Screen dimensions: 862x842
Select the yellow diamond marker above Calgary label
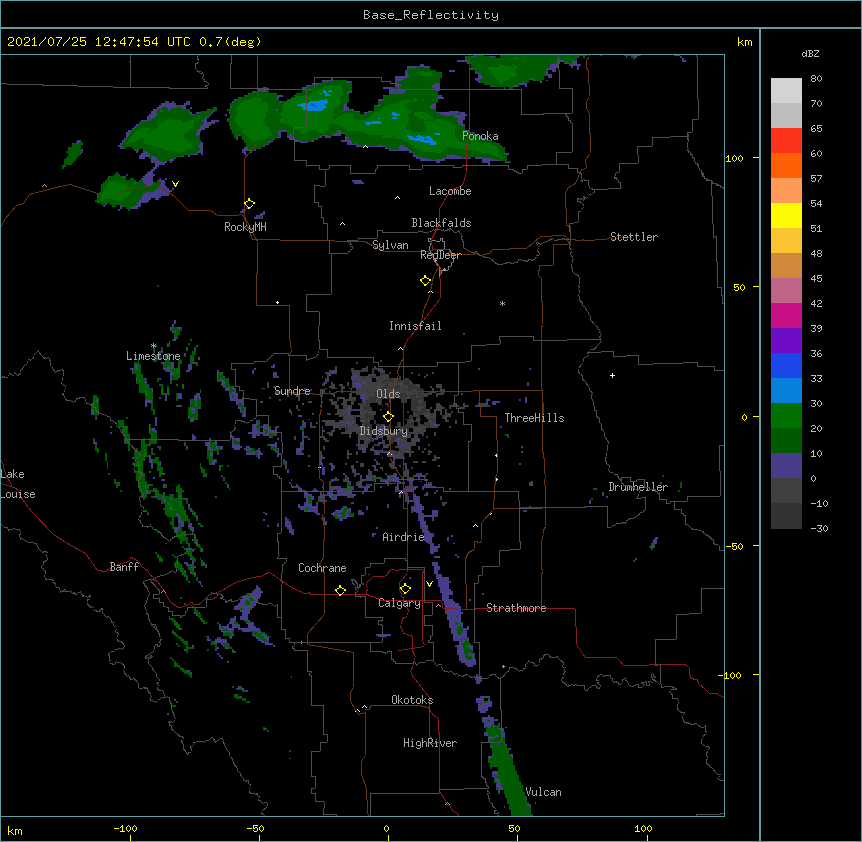click(405, 589)
